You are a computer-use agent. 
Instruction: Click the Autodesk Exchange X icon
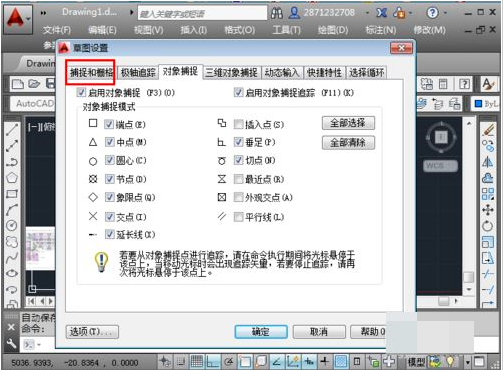point(382,13)
